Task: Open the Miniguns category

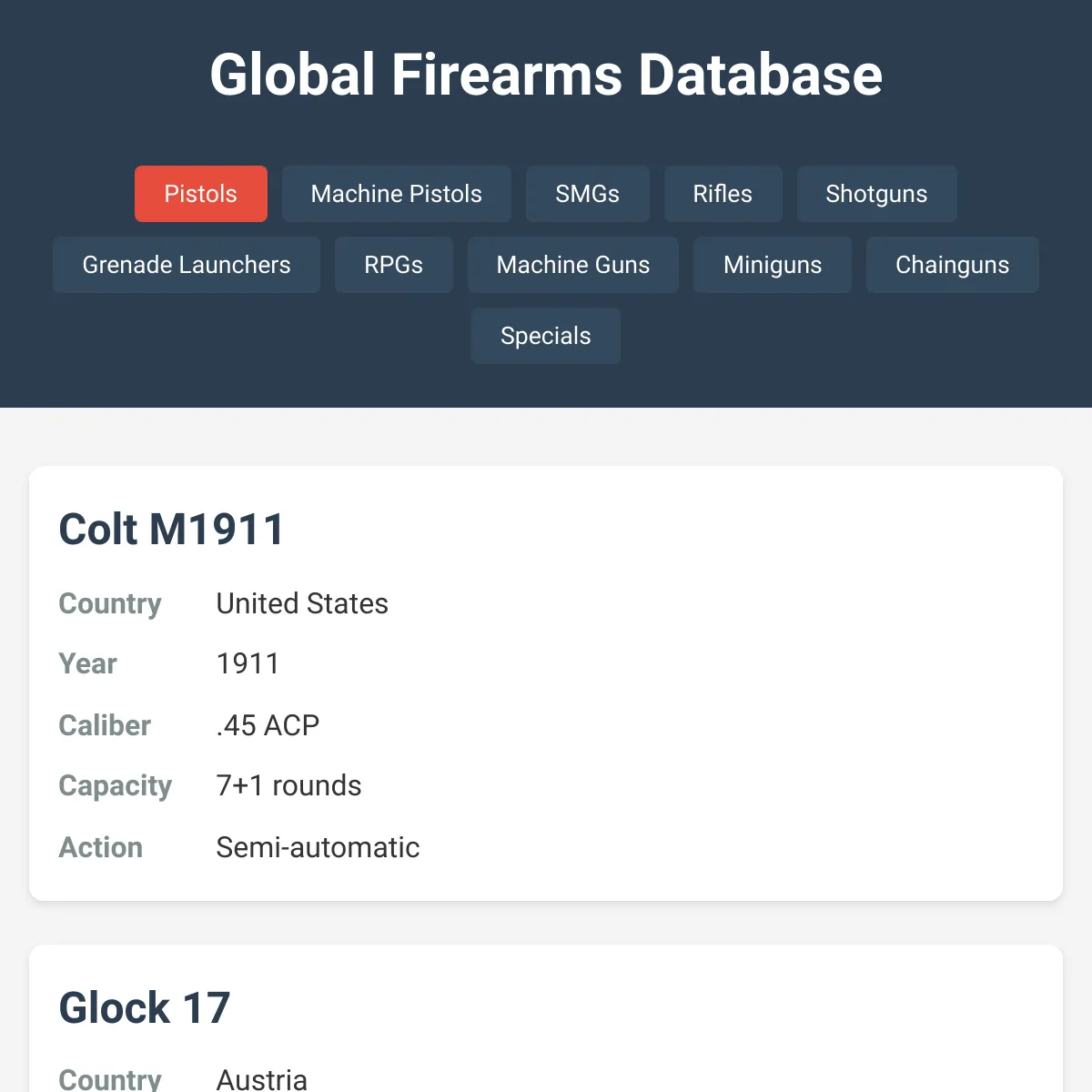Action: click(772, 265)
